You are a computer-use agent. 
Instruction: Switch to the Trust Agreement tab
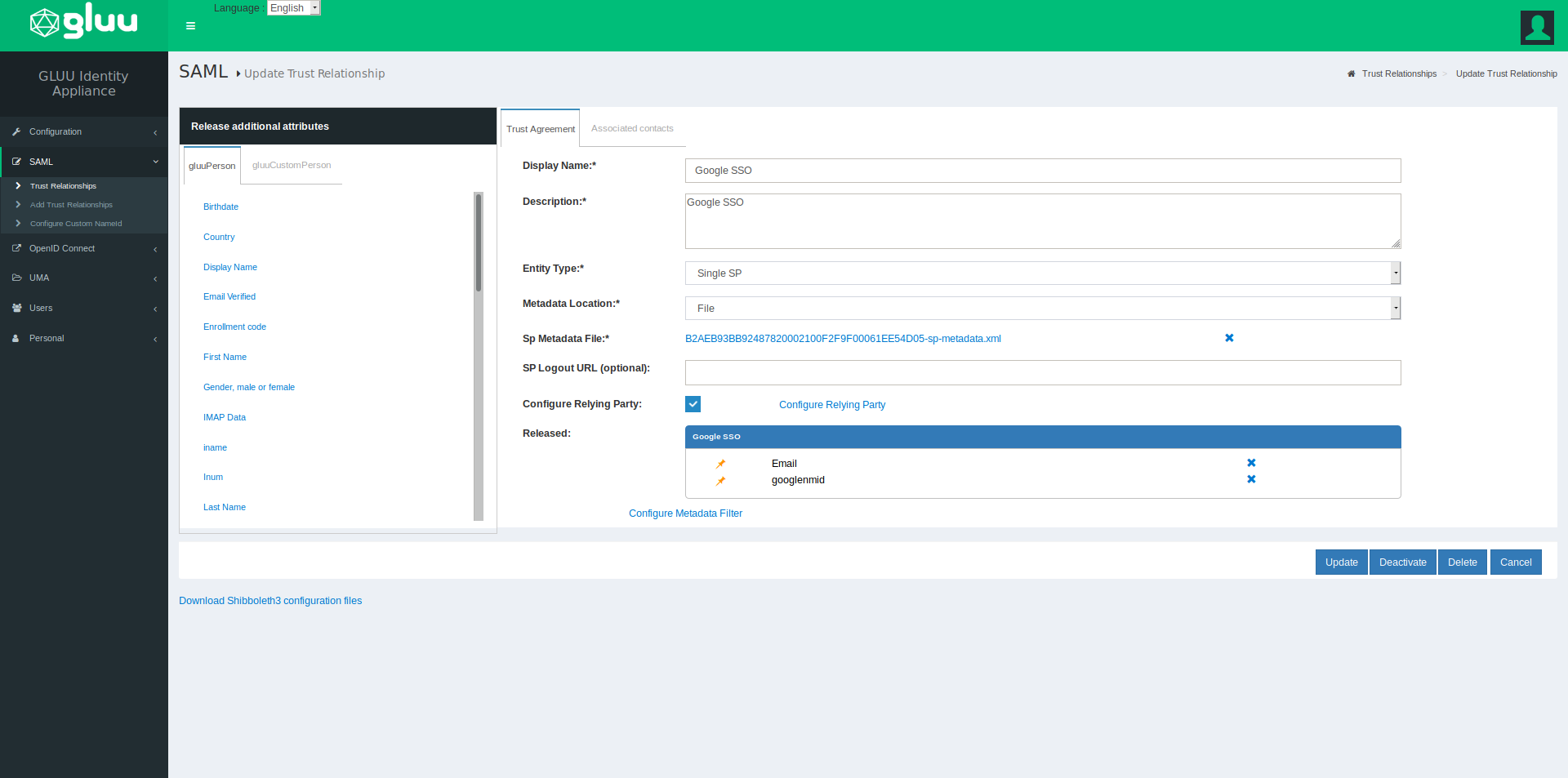pos(541,129)
